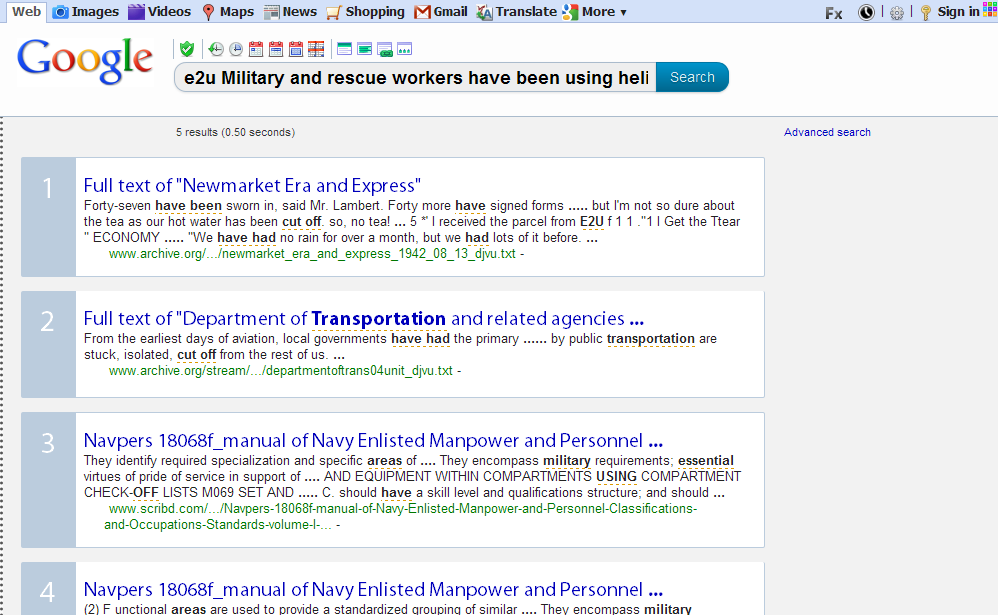The width and height of the screenshot is (998, 615).
Task: Open Maps from the top bar
Action: point(228,11)
